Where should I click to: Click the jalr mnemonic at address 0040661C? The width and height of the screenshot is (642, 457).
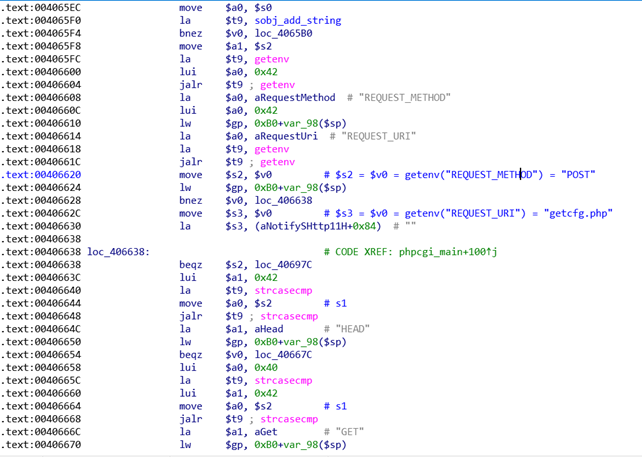click(x=191, y=162)
